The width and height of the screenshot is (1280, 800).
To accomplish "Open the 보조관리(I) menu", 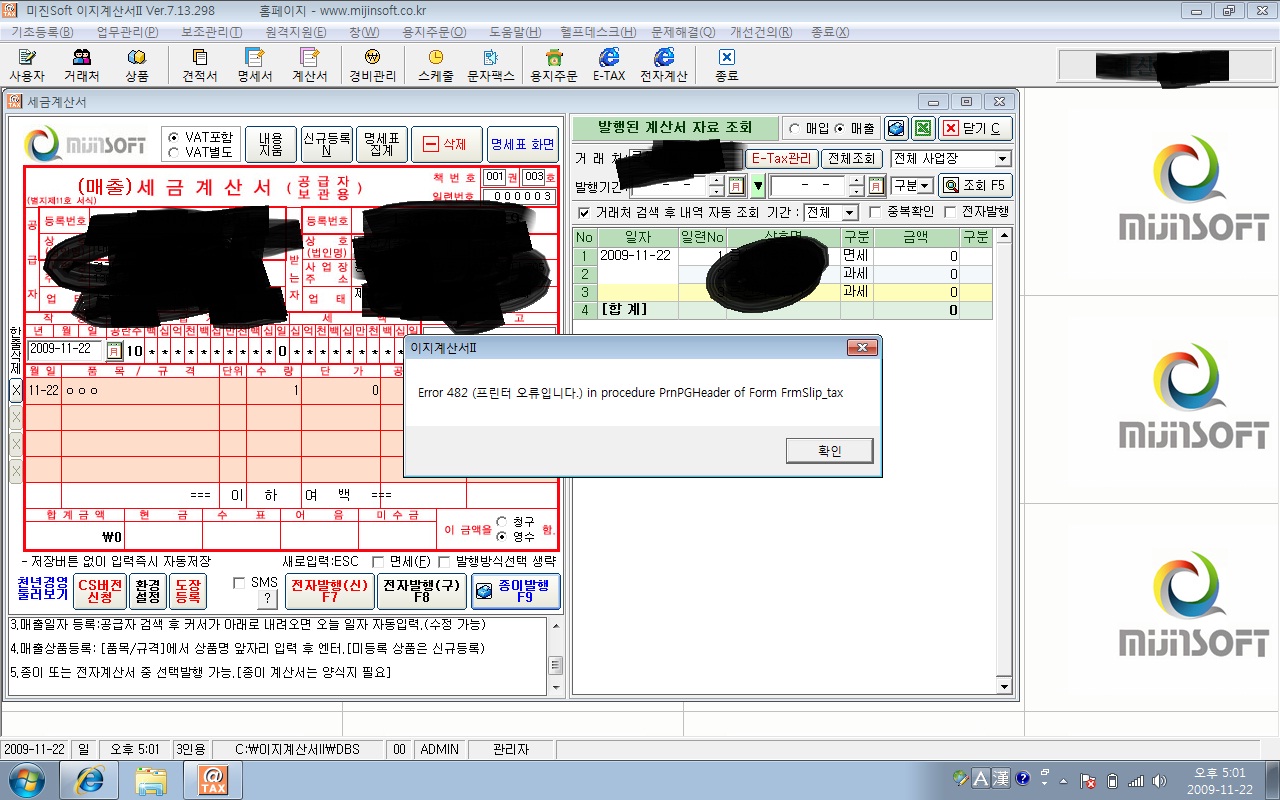I will [211, 32].
